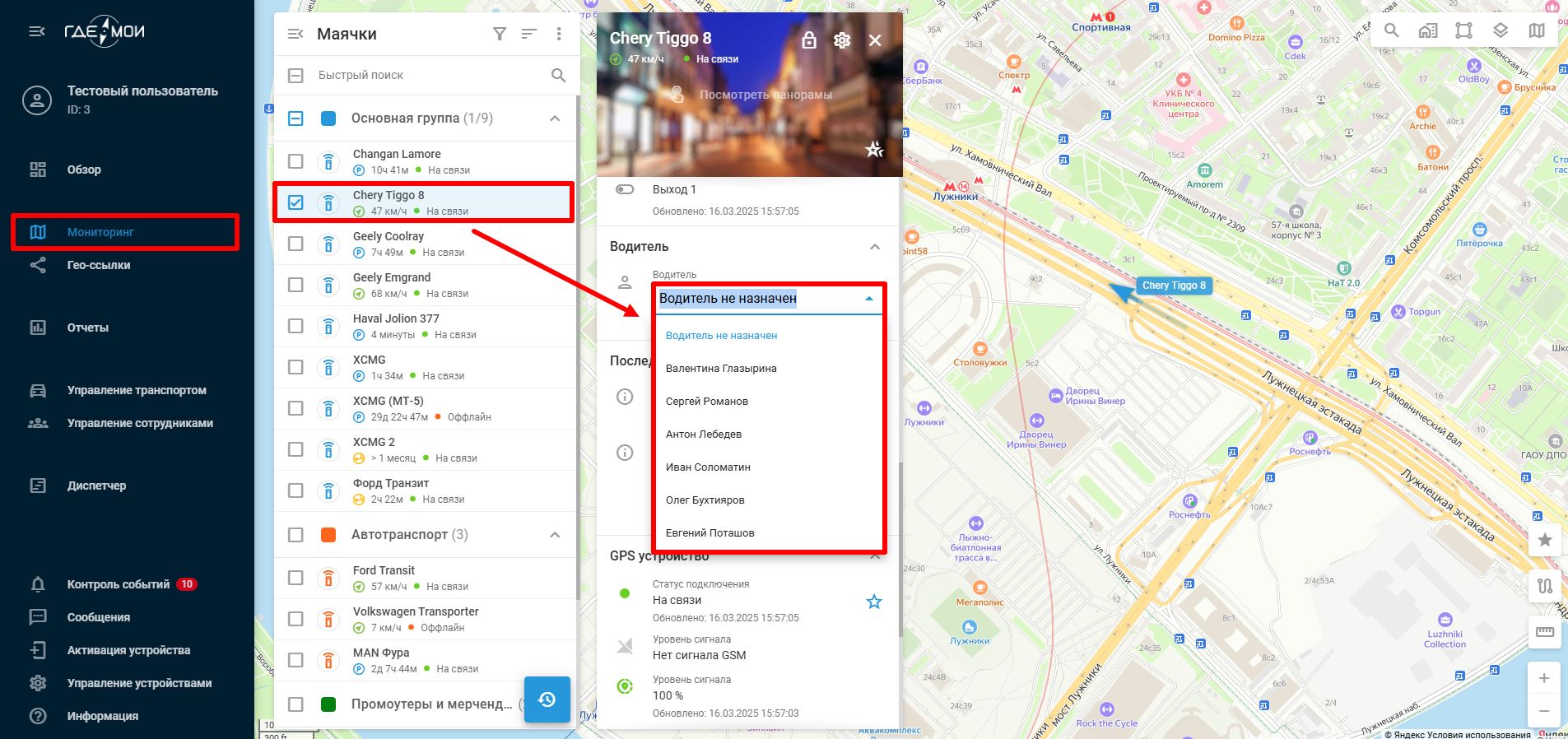Viewport: 1568px width, 739px height.
Task: Click the filter icon in Маячки header
Action: point(500,34)
